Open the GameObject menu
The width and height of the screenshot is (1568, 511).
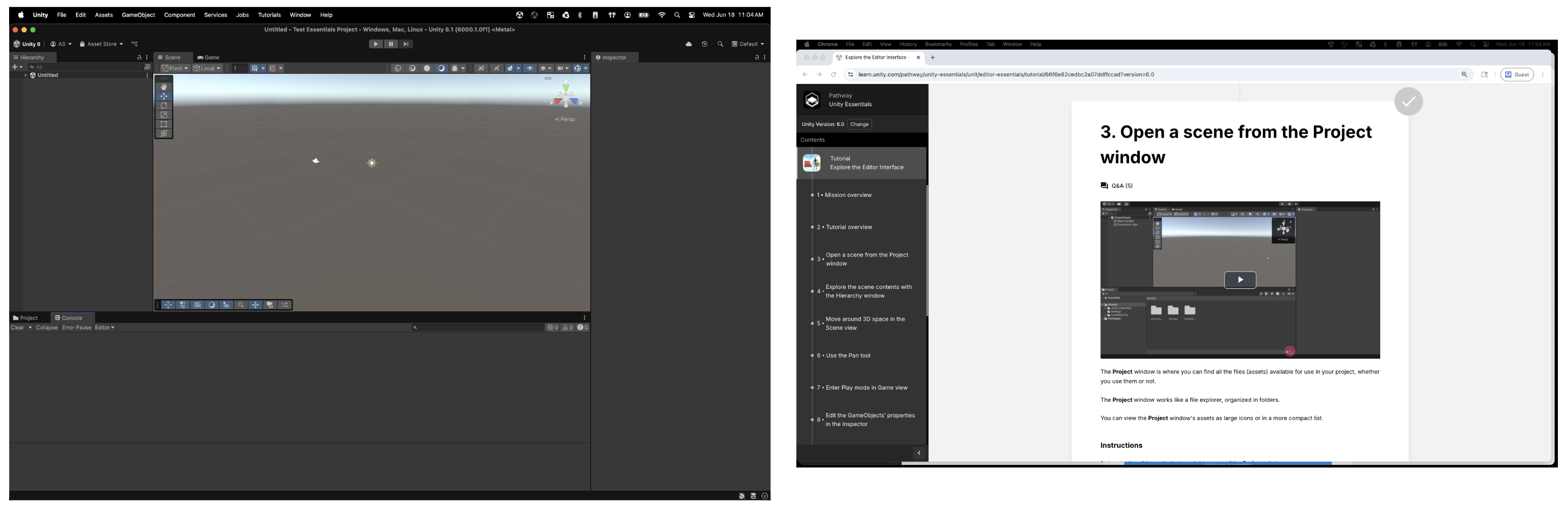[138, 15]
